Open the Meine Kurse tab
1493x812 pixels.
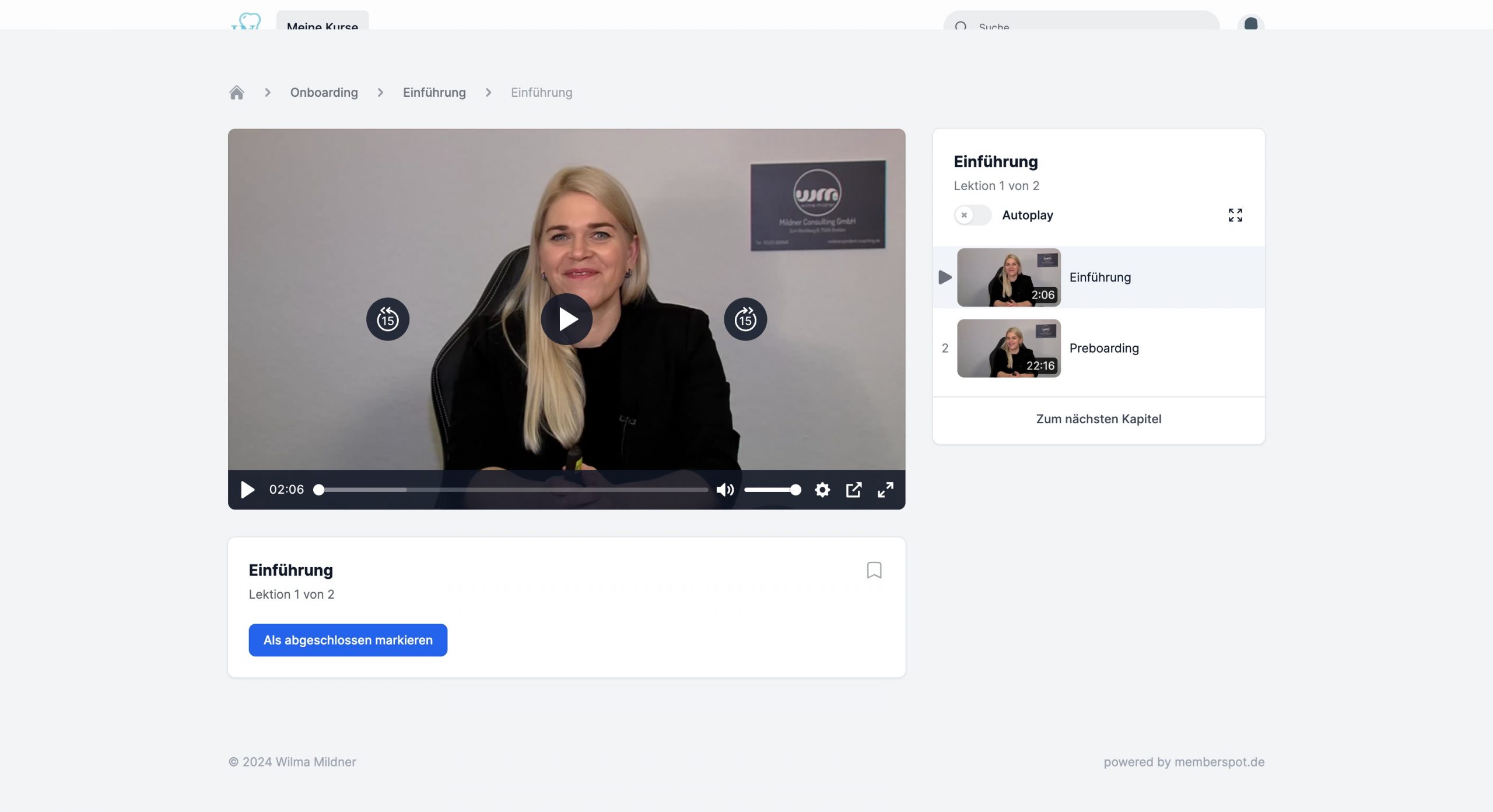pos(322,23)
